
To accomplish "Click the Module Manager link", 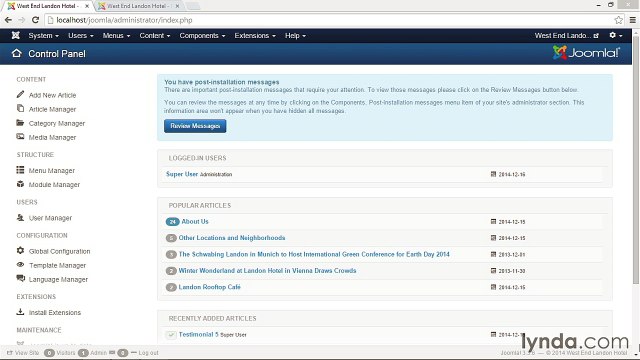I will [x=54, y=184].
